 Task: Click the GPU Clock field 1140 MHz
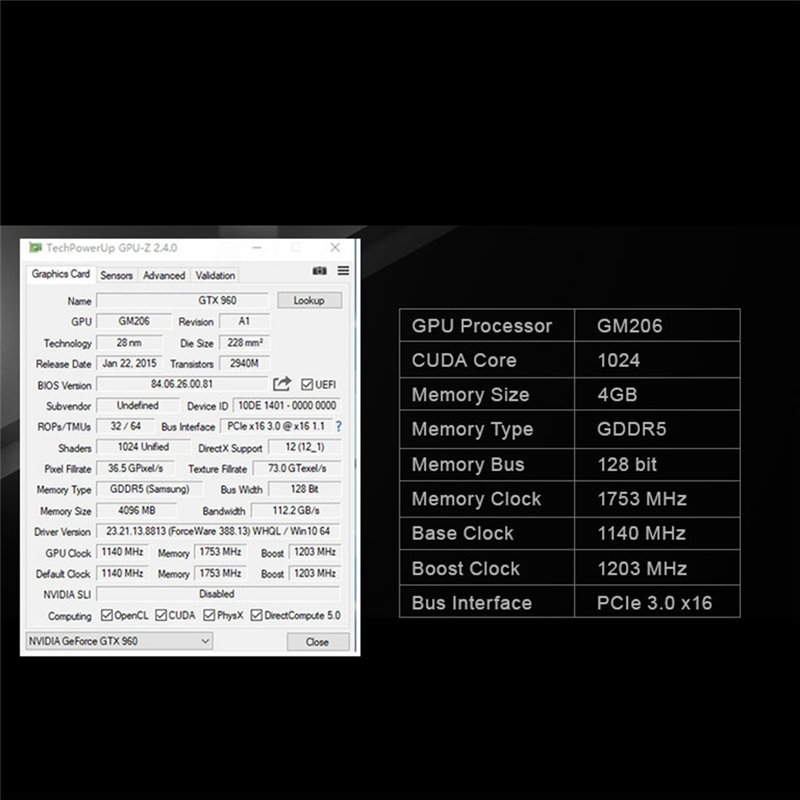(122, 552)
